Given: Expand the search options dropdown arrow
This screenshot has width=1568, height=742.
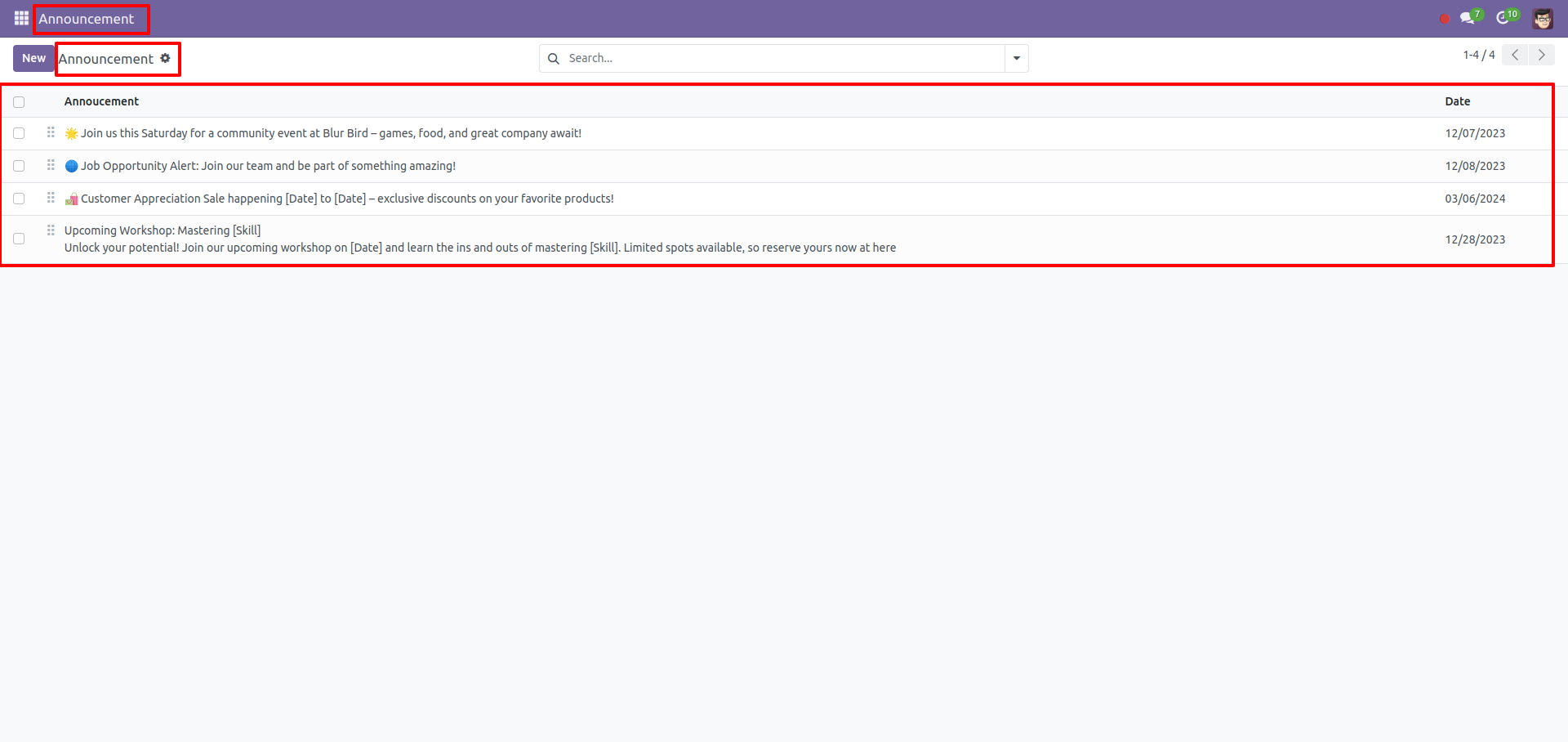Looking at the screenshot, I should coord(1017,58).
